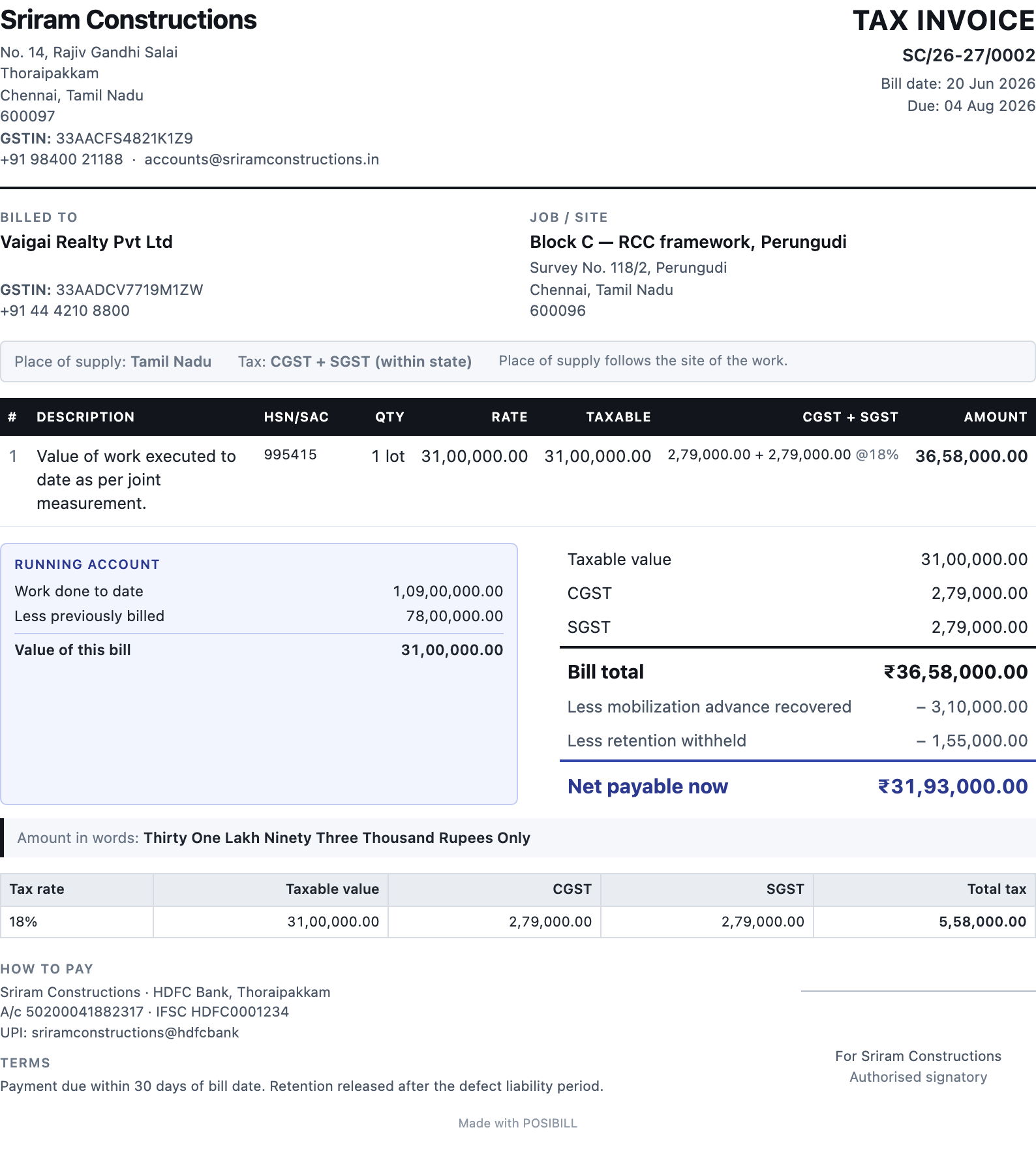Click the amount in words line
1036x1164 pixels.
pyautogui.click(x=273, y=838)
